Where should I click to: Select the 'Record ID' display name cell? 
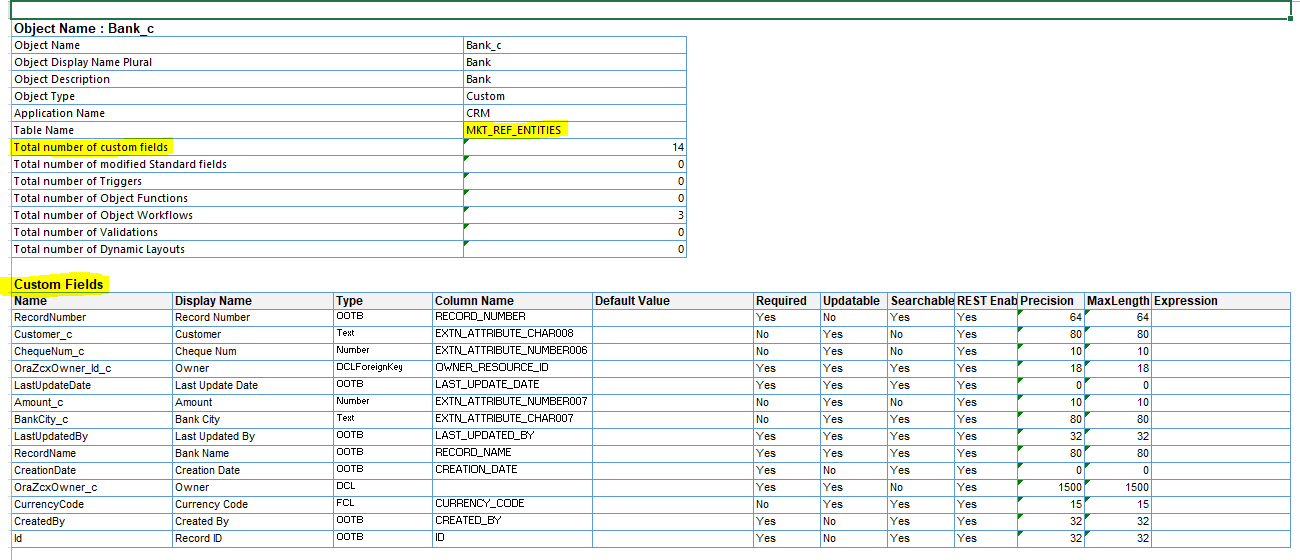[252, 538]
